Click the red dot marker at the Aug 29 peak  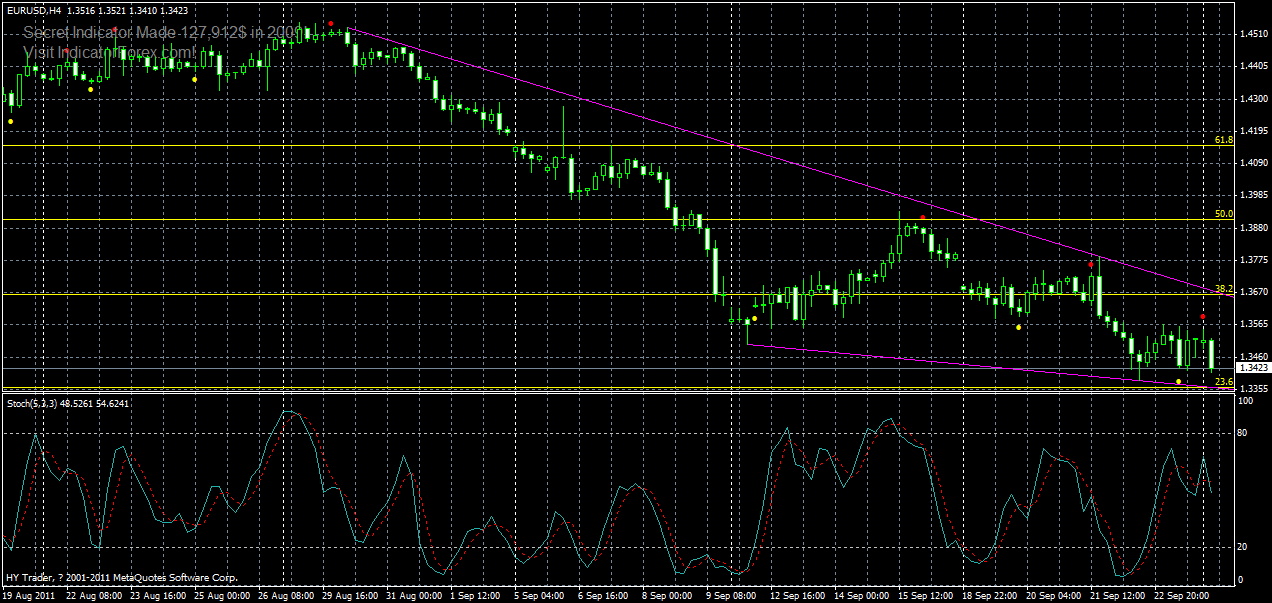(x=330, y=23)
